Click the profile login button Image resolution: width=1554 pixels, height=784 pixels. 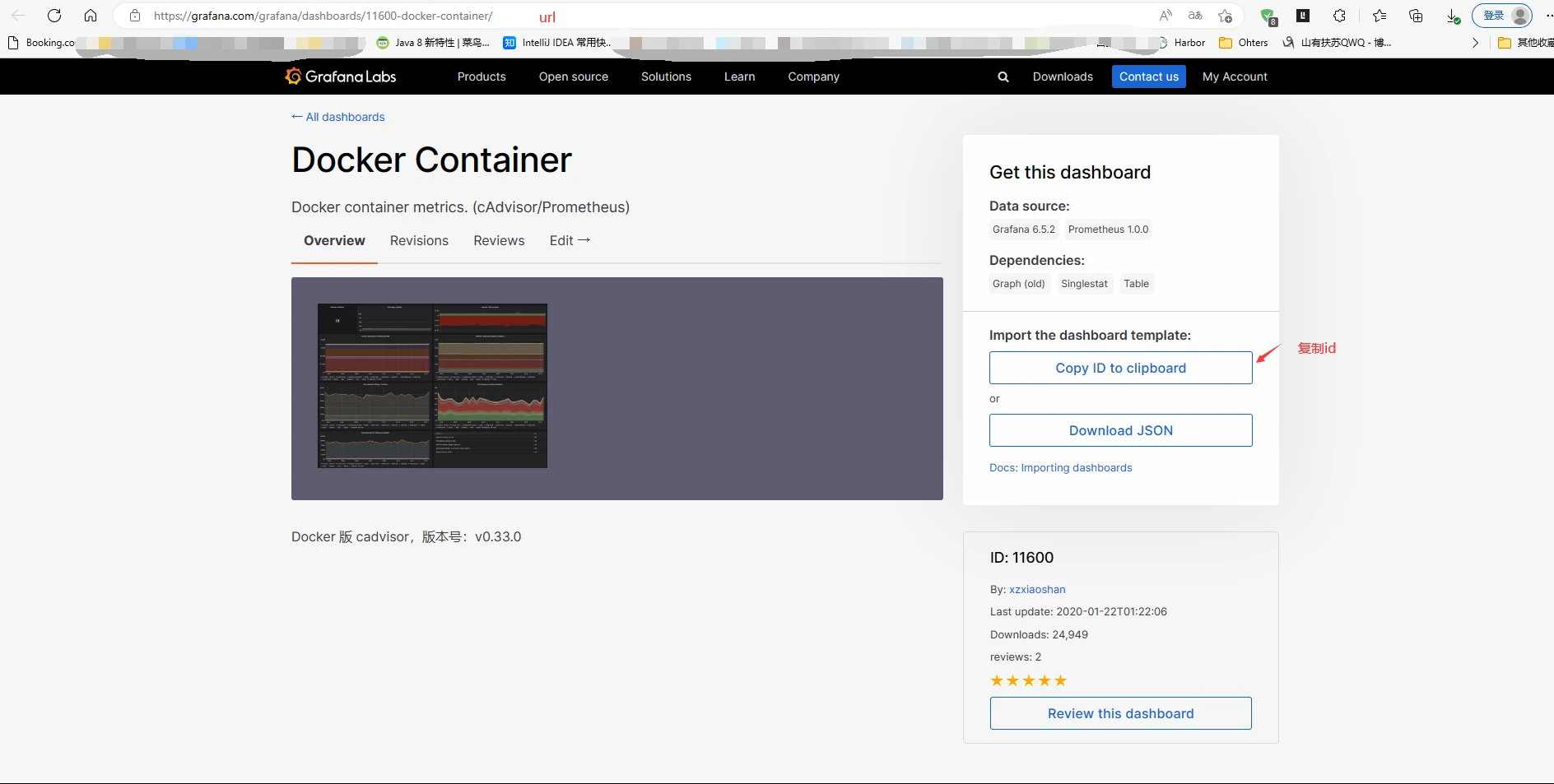(x=1502, y=16)
